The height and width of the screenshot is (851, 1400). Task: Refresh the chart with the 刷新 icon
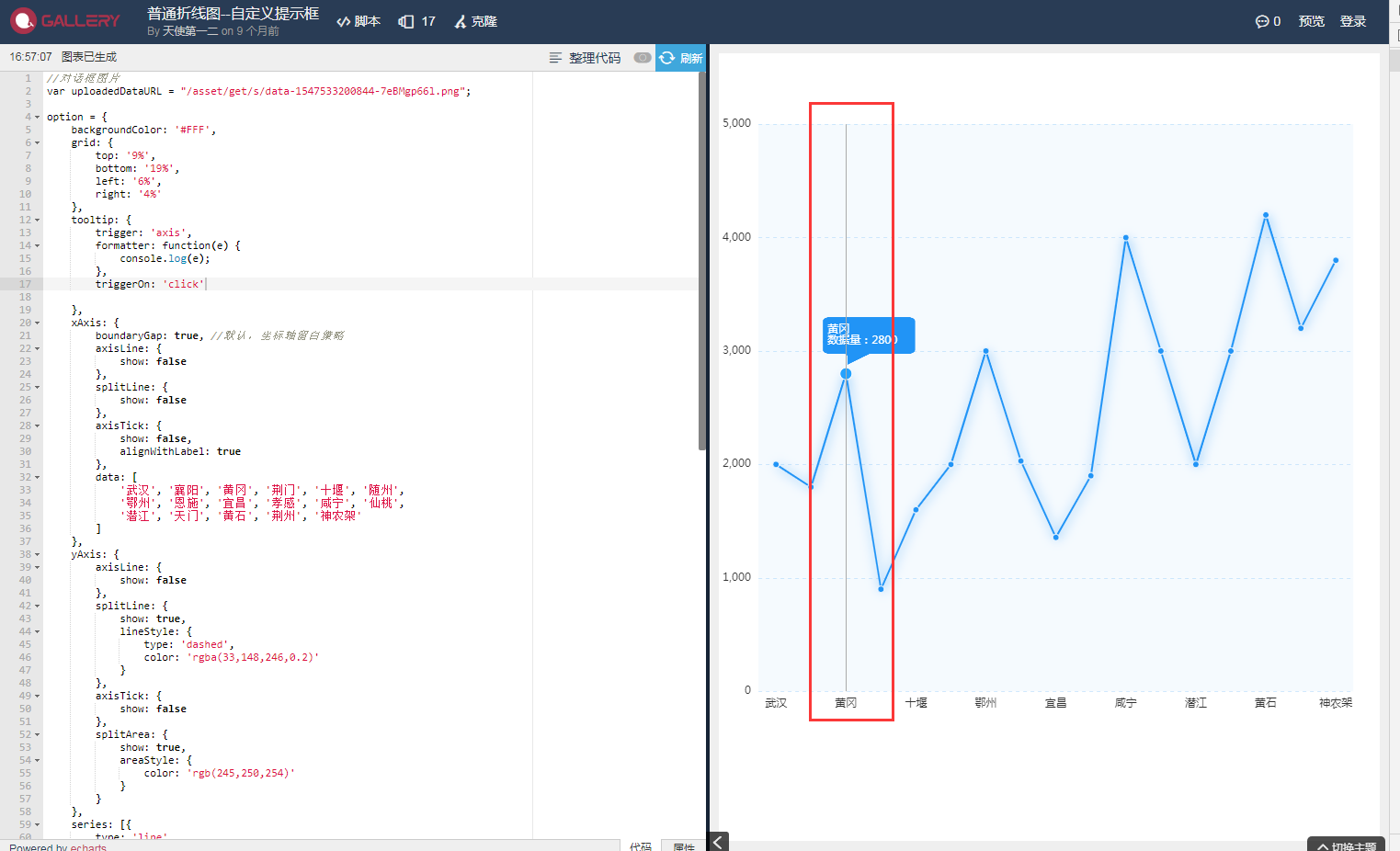point(682,56)
